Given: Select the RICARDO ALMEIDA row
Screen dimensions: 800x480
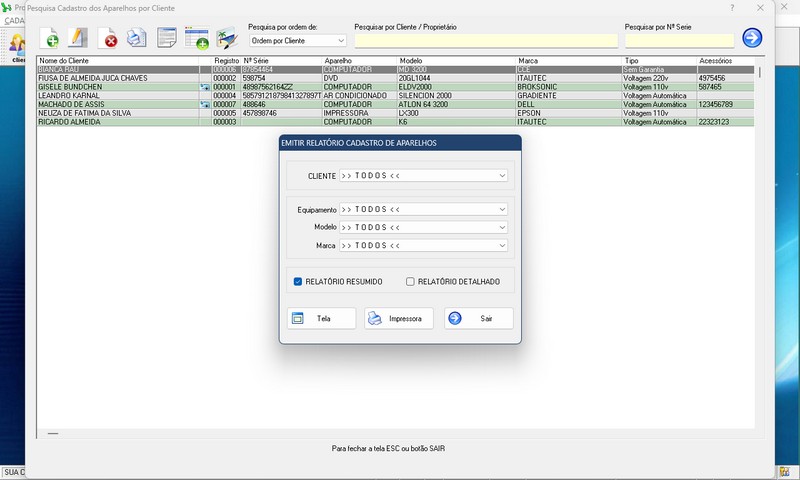Looking at the screenshot, I should coord(395,122).
